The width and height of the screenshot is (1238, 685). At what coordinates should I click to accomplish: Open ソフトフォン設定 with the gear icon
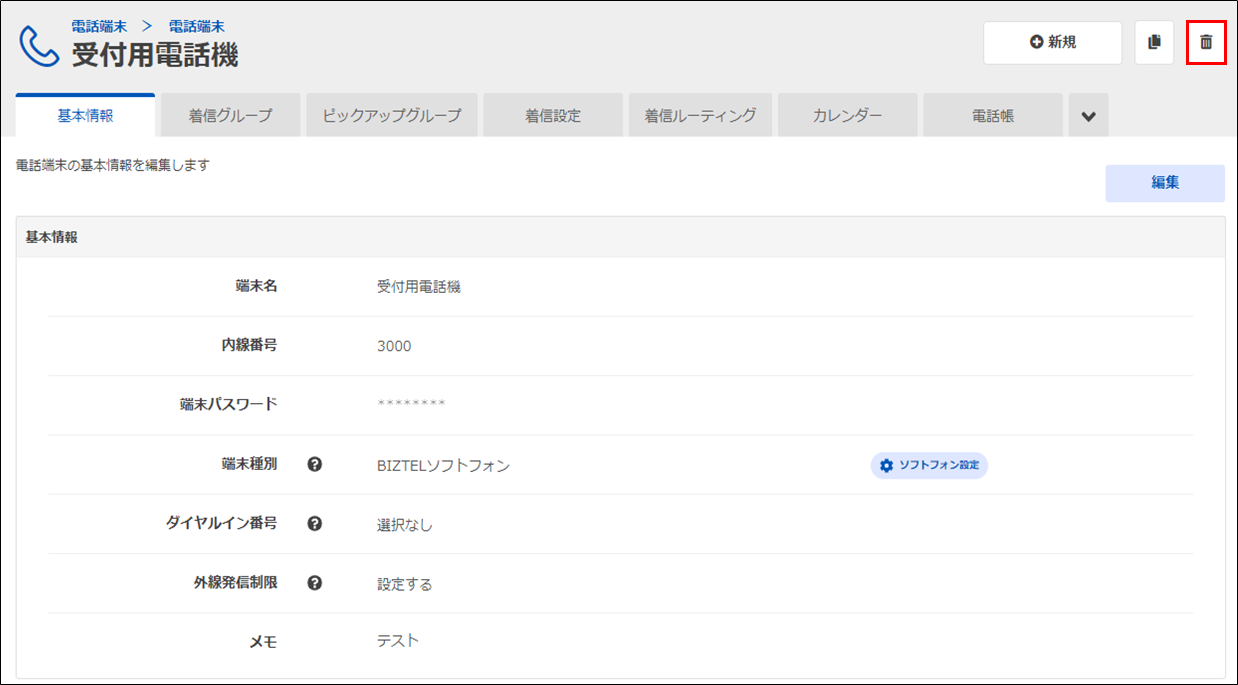click(929, 465)
